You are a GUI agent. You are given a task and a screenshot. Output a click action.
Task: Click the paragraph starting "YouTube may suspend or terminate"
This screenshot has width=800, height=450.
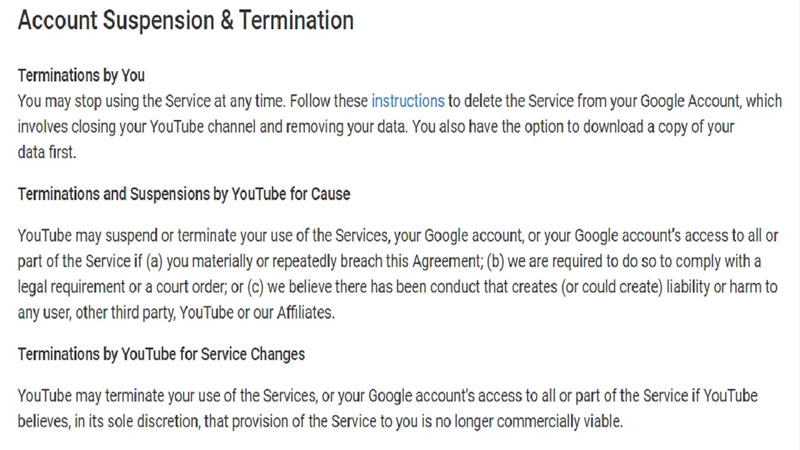(398, 274)
